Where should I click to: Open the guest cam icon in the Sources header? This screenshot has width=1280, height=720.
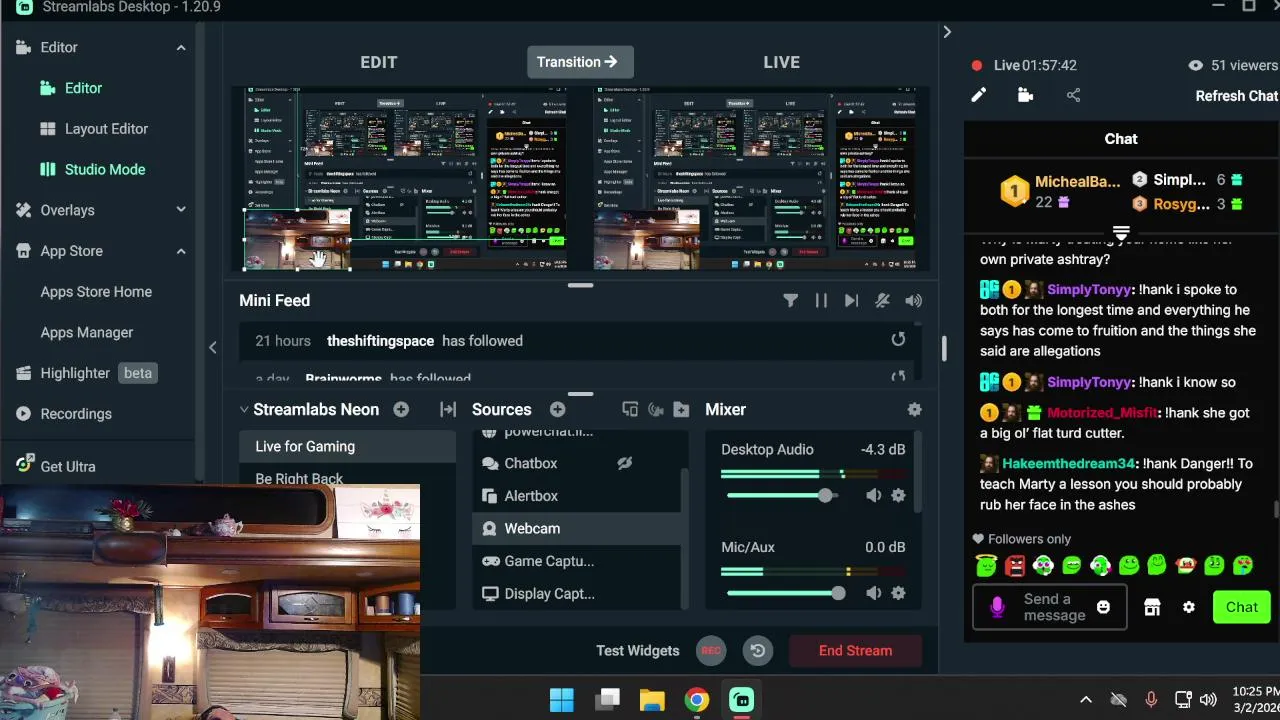tap(656, 409)
